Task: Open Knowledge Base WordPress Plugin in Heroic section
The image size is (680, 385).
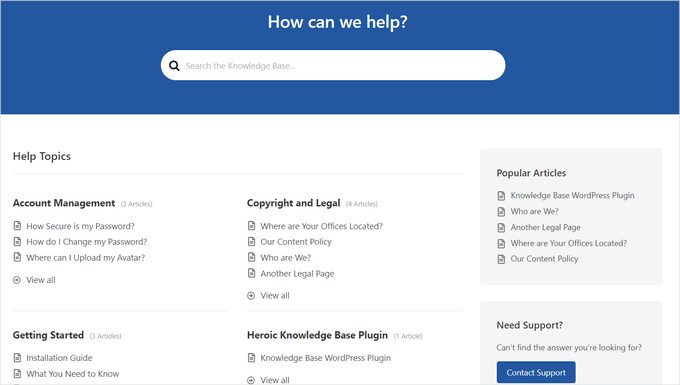Action: [x=325, y=358]
